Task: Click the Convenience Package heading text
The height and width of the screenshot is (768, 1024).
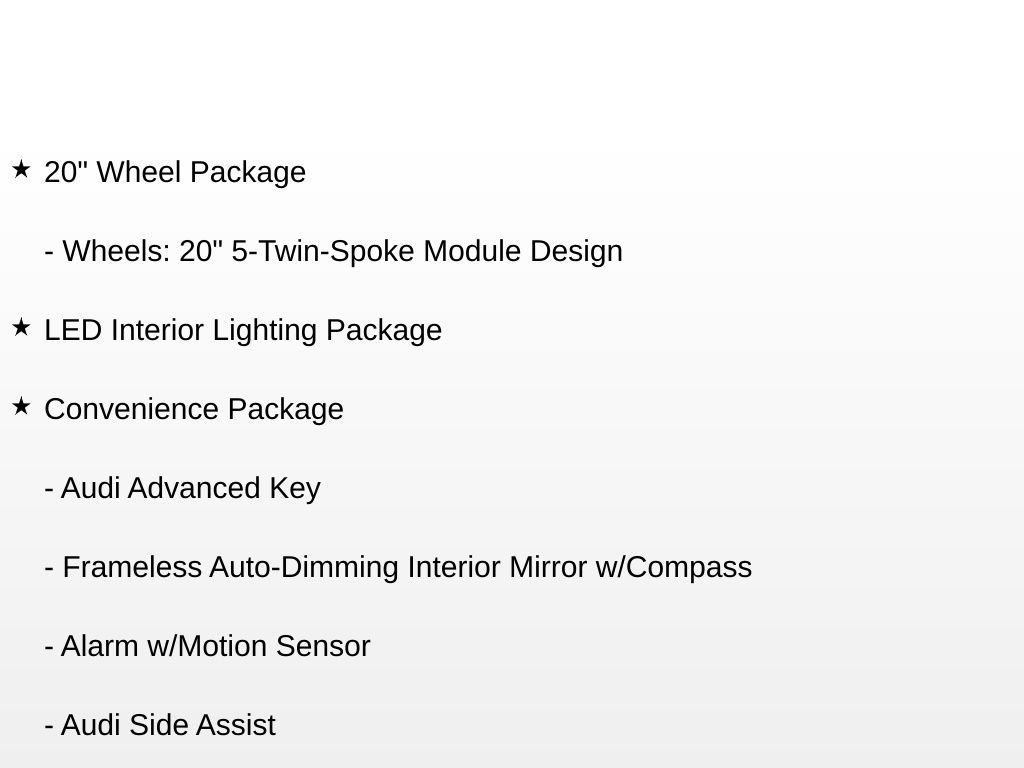Action: tap(194, 409)
